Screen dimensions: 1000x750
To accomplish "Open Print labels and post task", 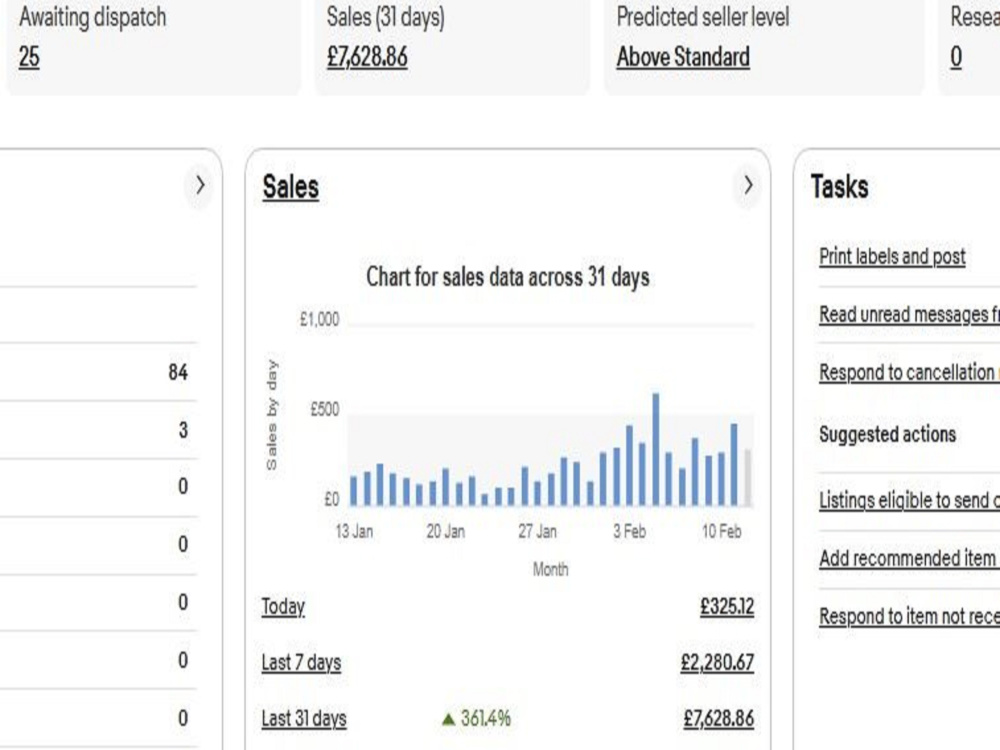I will pyautogui.click(x=892, y=256).
